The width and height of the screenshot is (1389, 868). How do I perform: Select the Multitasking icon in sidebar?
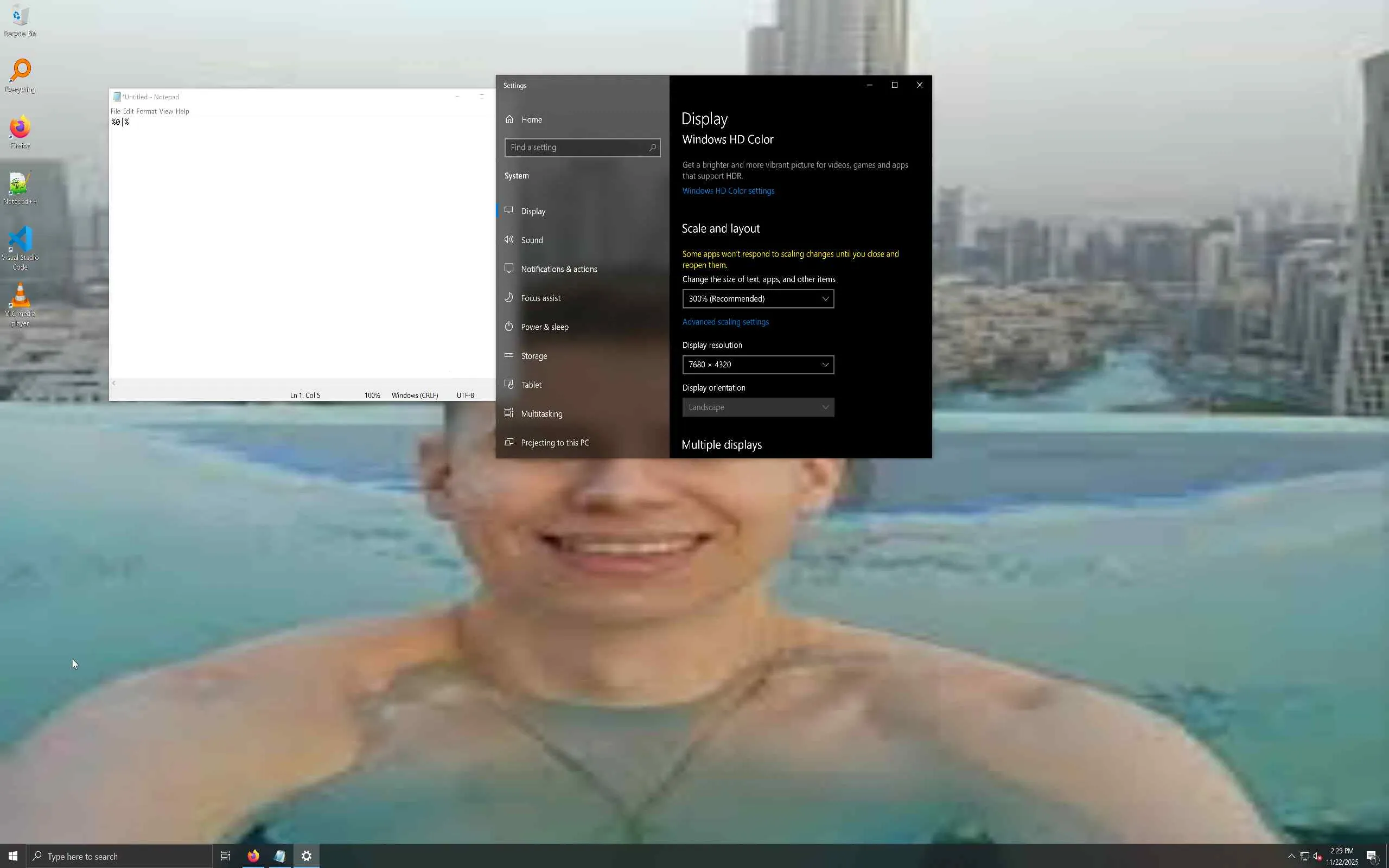509,413
